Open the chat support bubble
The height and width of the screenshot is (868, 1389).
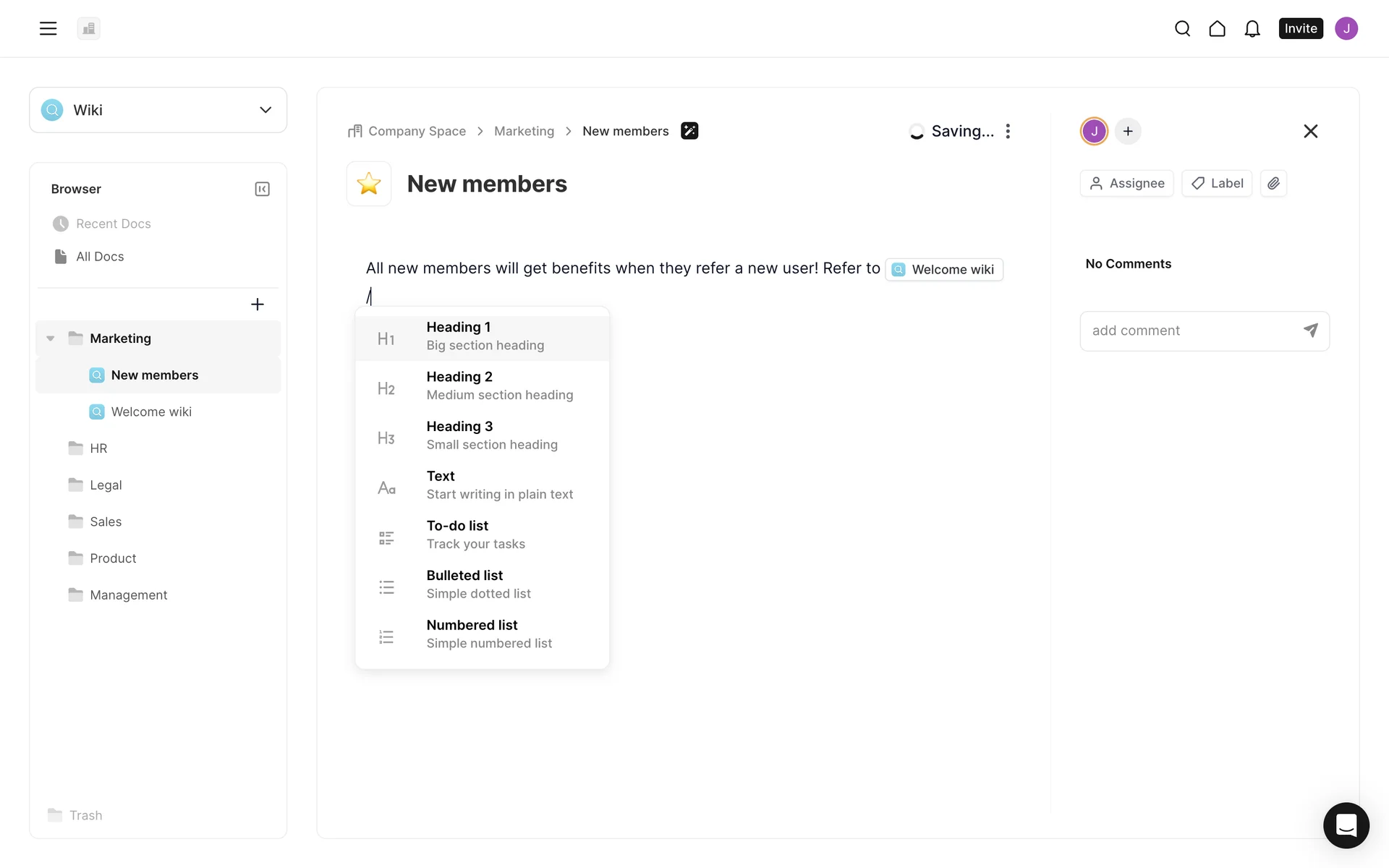point(1346,825)
